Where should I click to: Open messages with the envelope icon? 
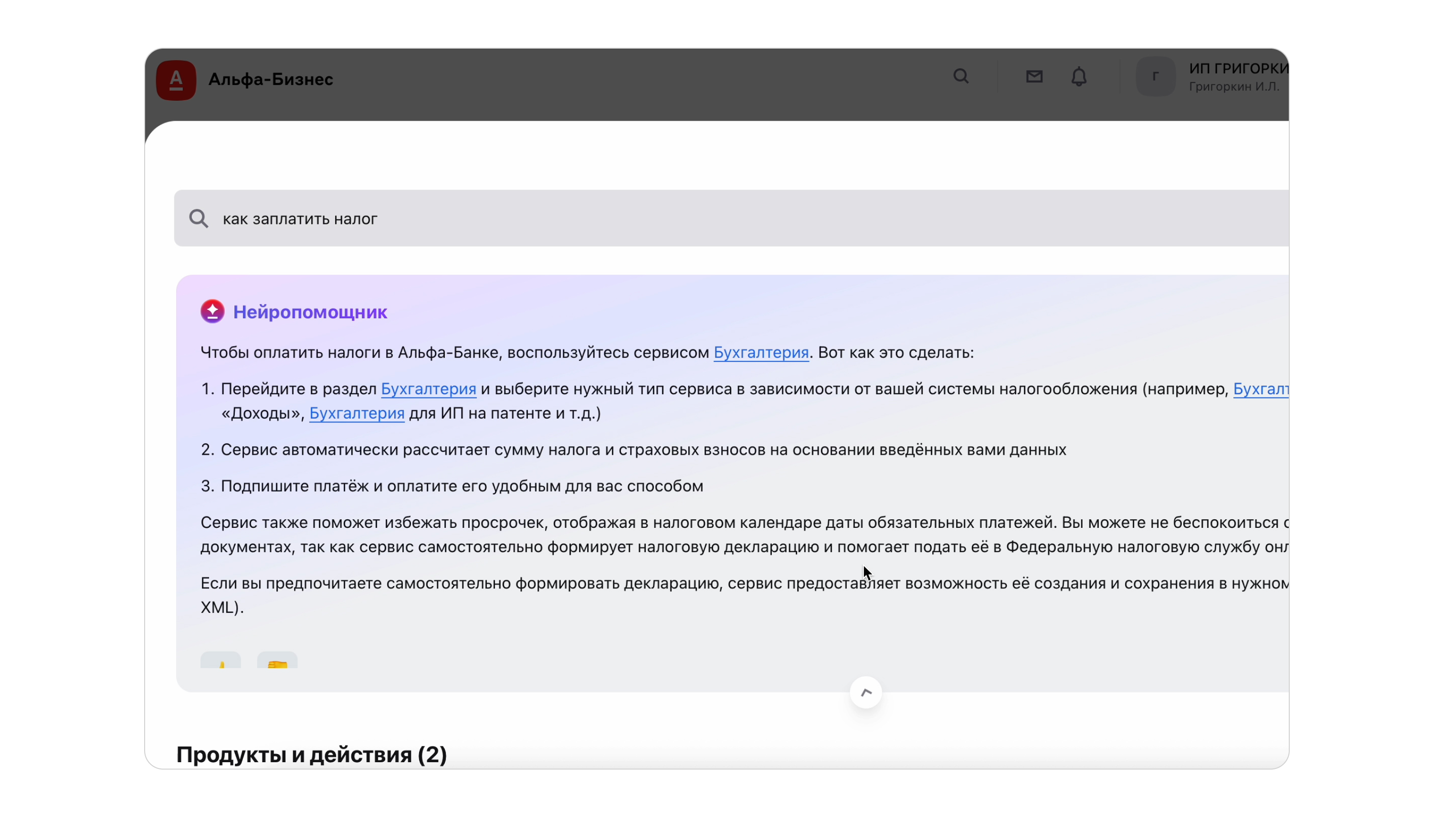1034,76
